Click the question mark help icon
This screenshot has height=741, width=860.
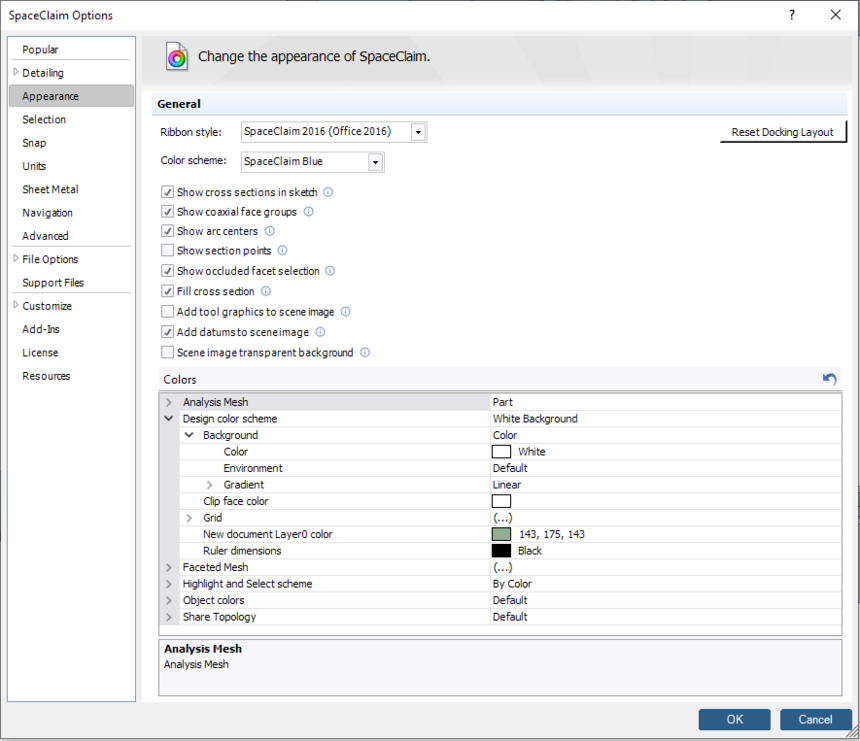coord(791,15)
